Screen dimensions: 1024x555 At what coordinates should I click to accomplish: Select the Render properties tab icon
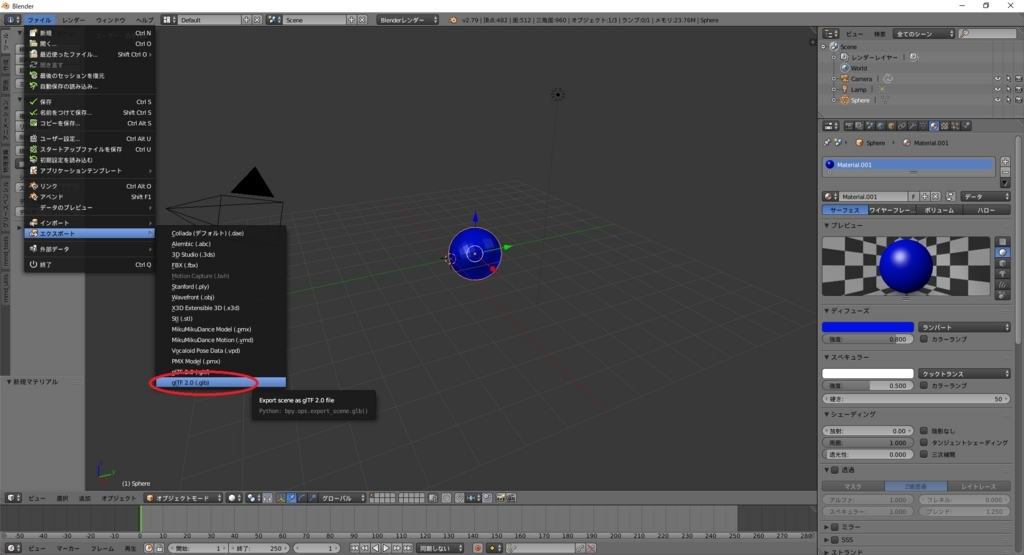[848, 126]
